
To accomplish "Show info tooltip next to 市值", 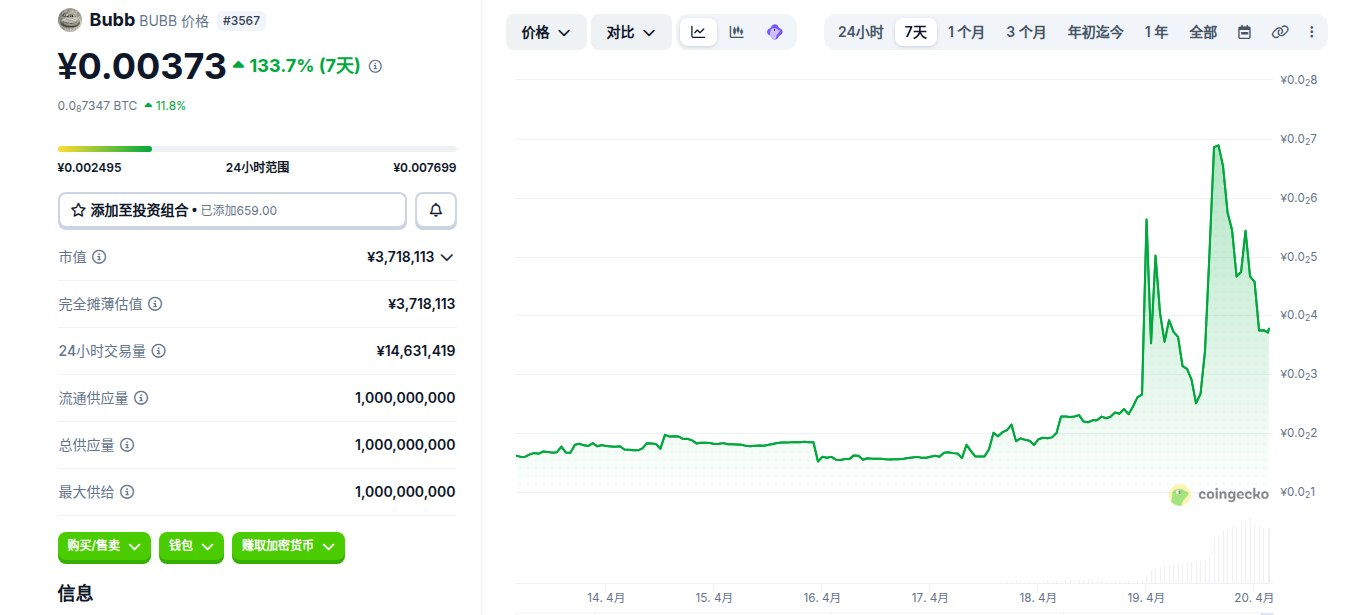I will [99, 257].
